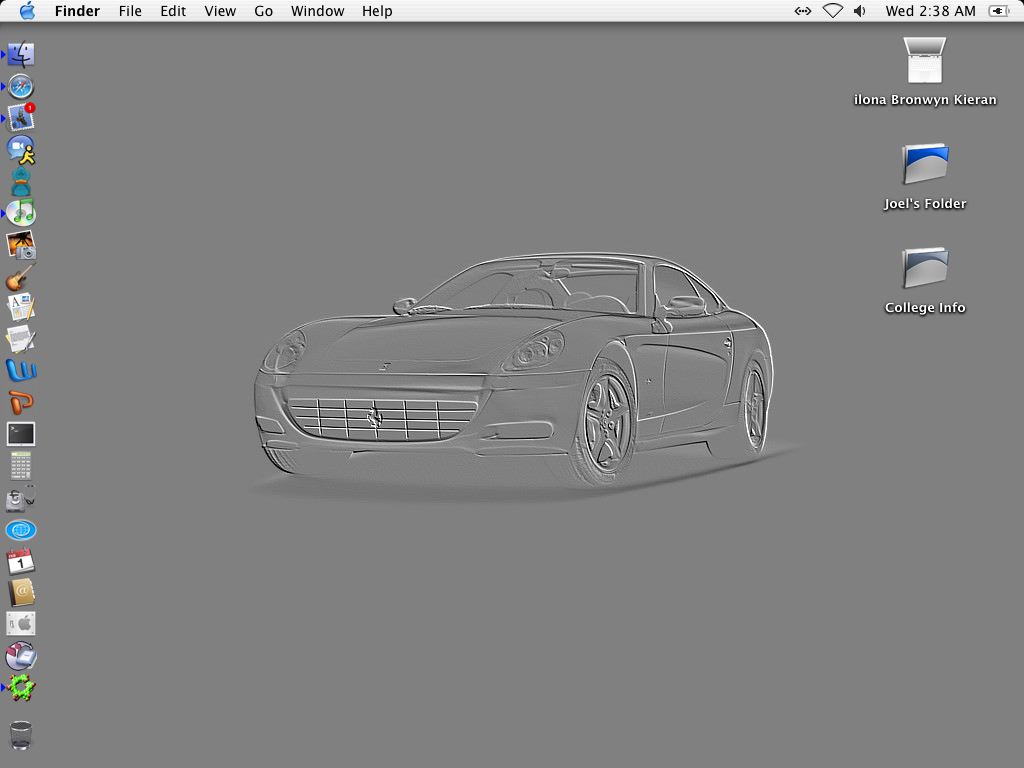Select Joel's Folder on desktop
This screenshot has width=1024, height=768.
pos(925,163)
